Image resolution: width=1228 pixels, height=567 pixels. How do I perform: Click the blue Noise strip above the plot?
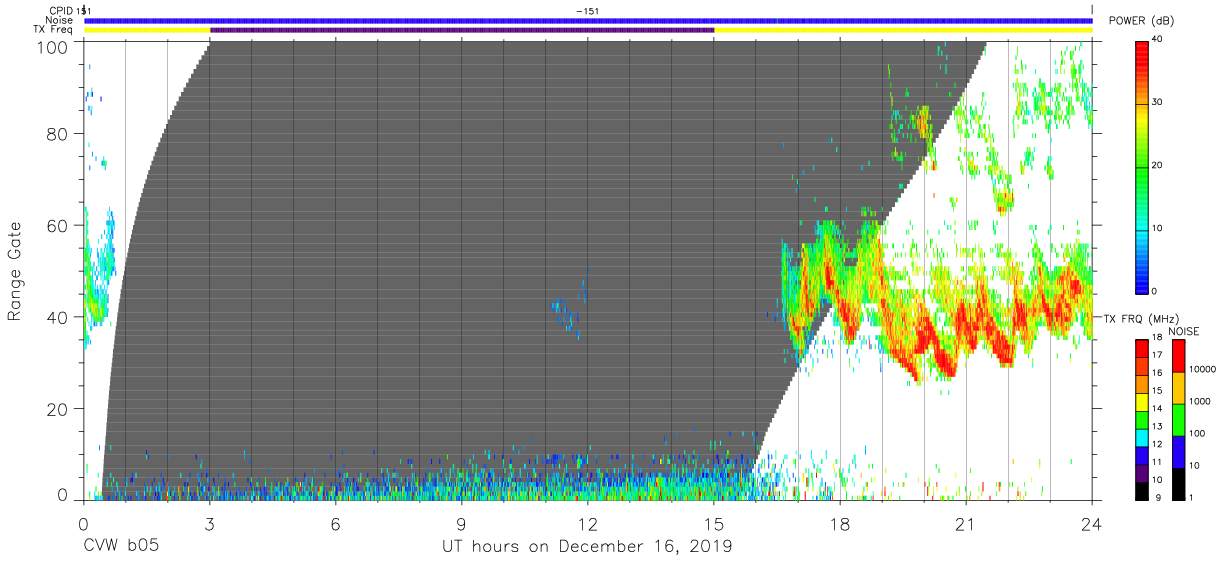[x=588, y=20]
